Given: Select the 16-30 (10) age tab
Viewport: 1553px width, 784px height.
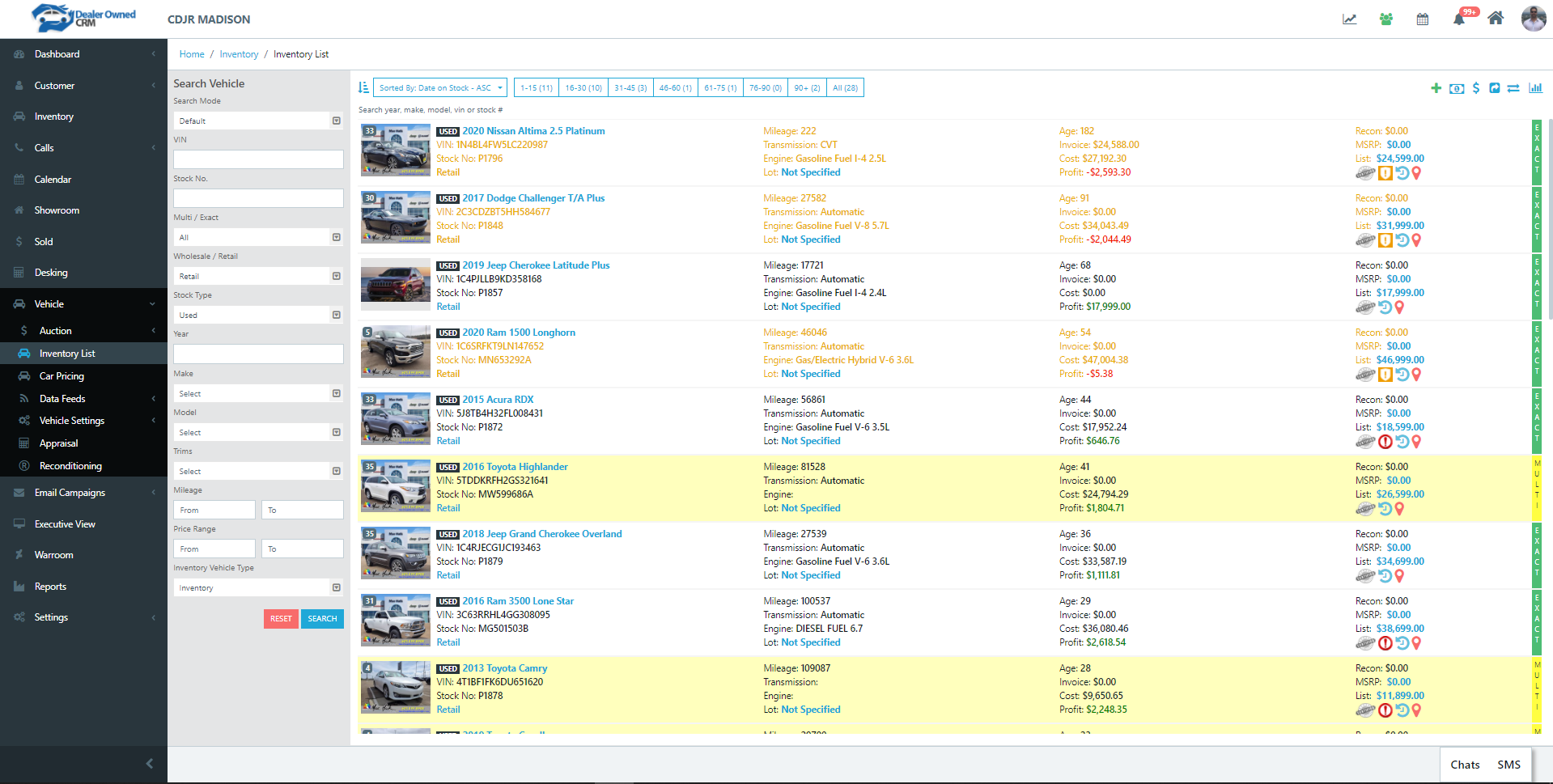Looking at the screenshot, I should pyautogui.click(x=583, y=88).
